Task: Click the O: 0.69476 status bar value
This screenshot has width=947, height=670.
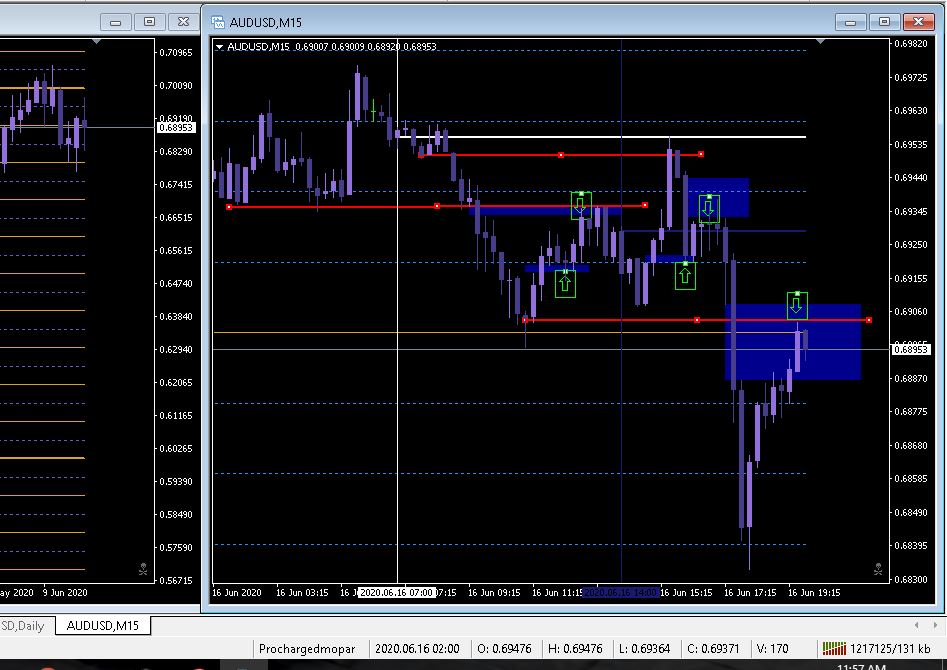Action: (504, 649)
